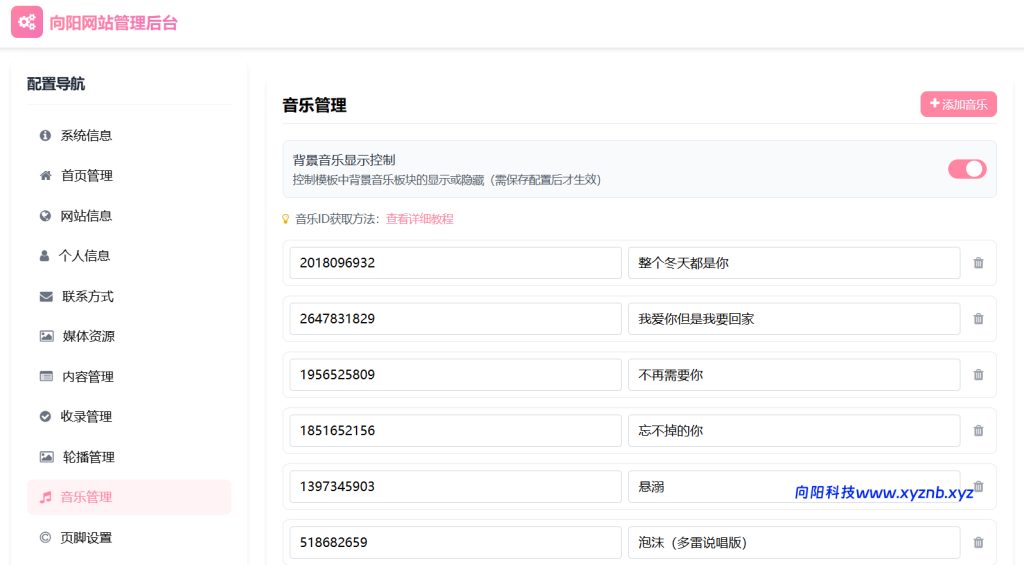
Task: Open the 查看详细教程 link
Action: click(x=419, y=219)
